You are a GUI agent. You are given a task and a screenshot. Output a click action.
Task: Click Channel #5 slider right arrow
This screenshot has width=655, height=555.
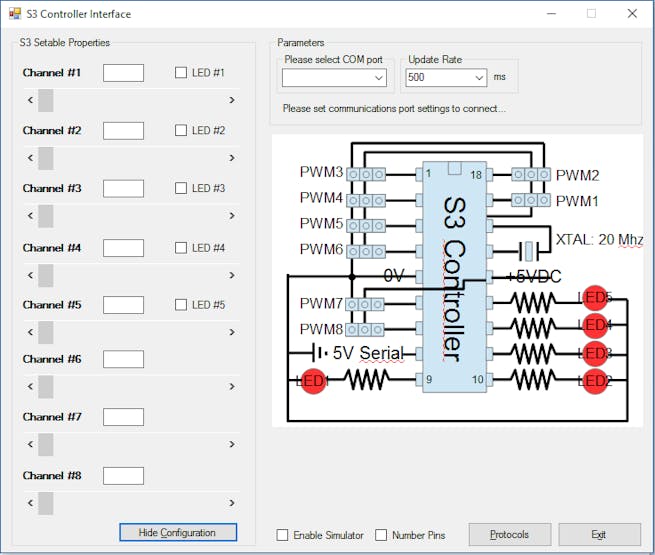click(232, 332)
